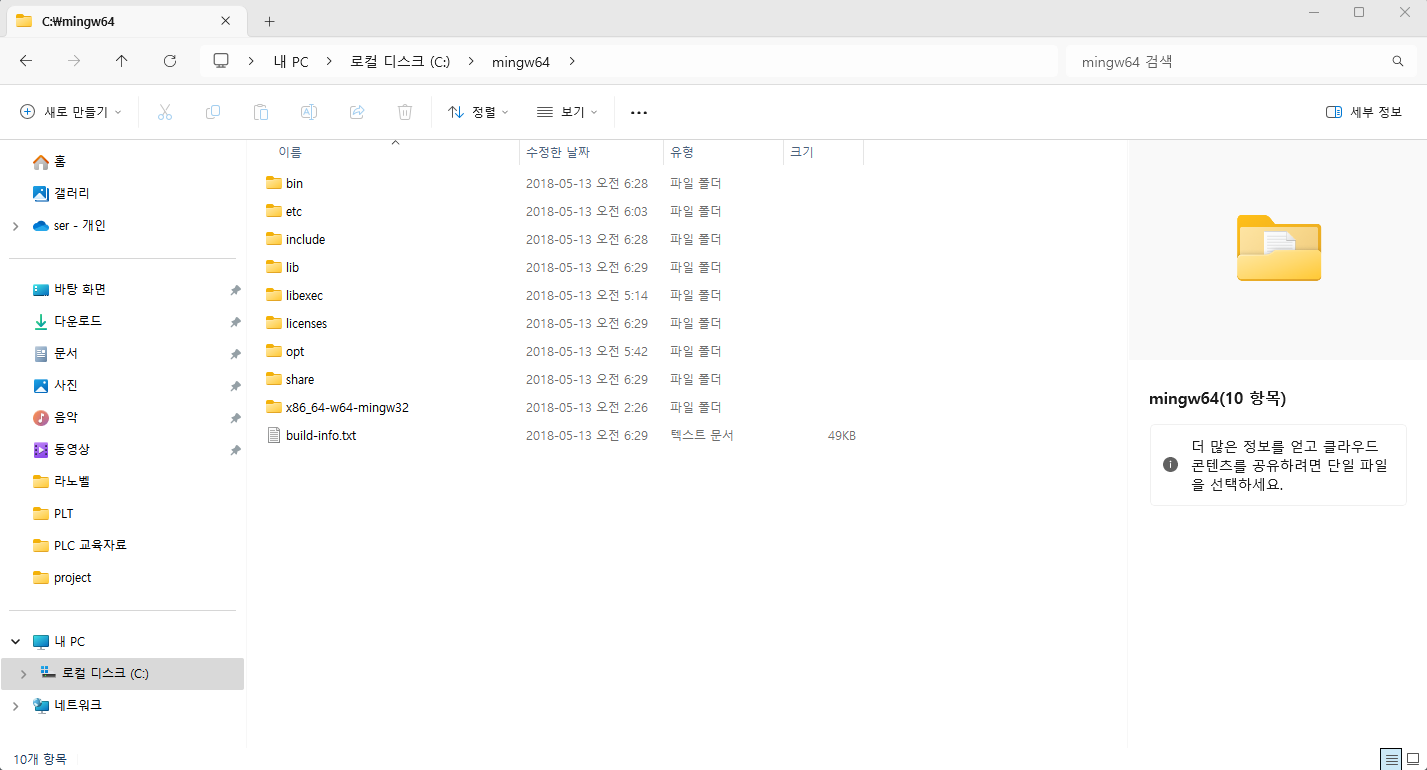Image resolution: width=1427 pixels, height=770 pixels.
Task: Go back to the previous folder
Action: click(x=26, y=61)
